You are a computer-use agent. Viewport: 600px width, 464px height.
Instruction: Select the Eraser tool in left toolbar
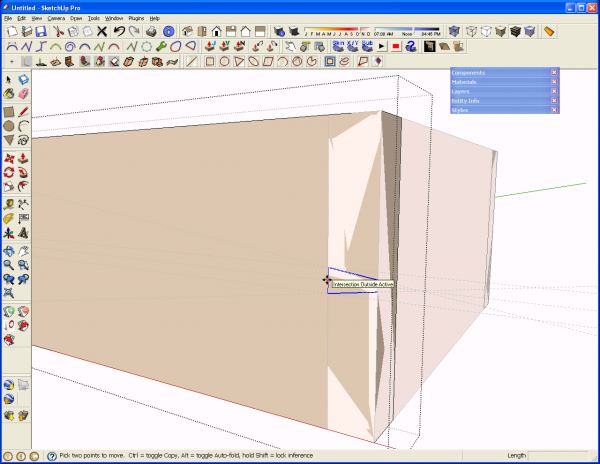[x=23, y=93]
